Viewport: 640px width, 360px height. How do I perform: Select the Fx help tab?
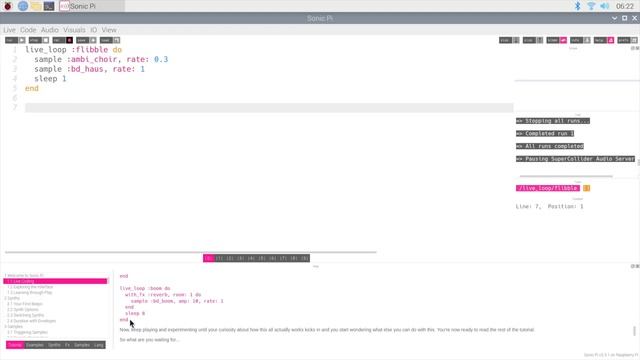click(67, 345)
